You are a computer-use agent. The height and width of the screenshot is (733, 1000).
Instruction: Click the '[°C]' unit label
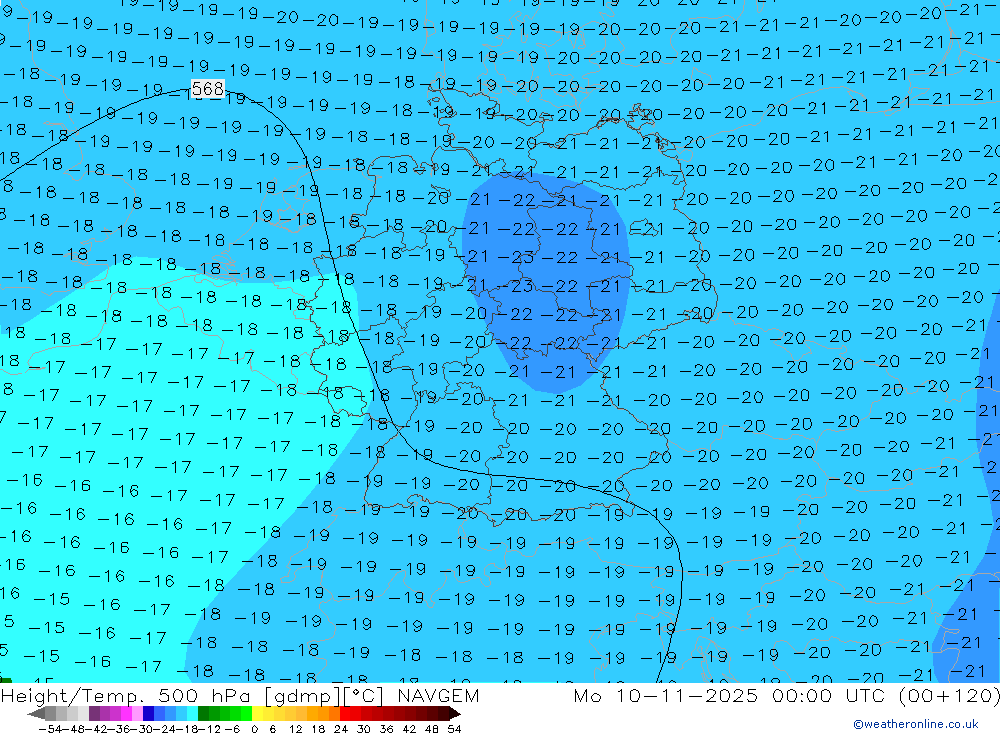point(364,695)
